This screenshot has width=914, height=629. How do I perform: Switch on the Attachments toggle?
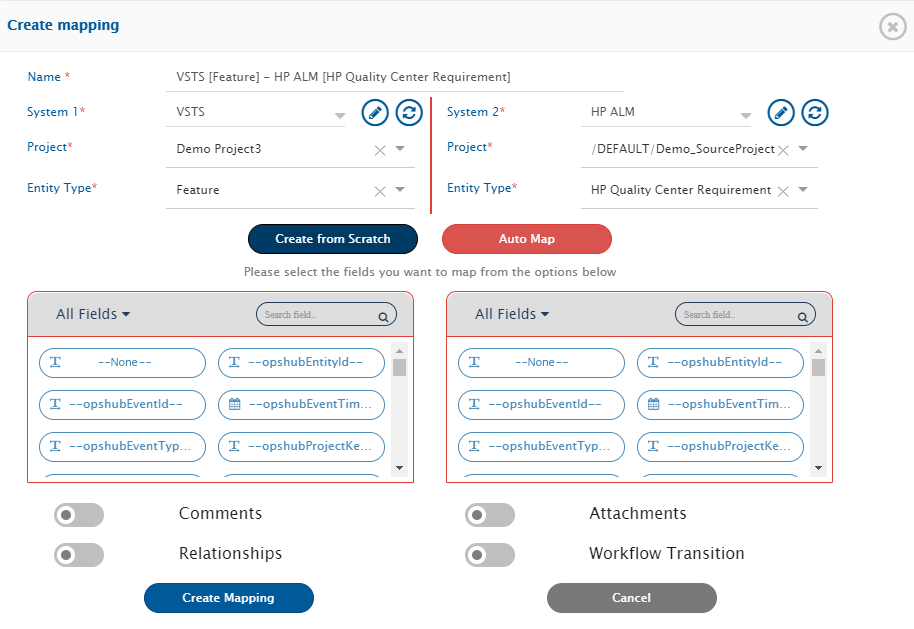pyautogui.click(x=490, y=515)
